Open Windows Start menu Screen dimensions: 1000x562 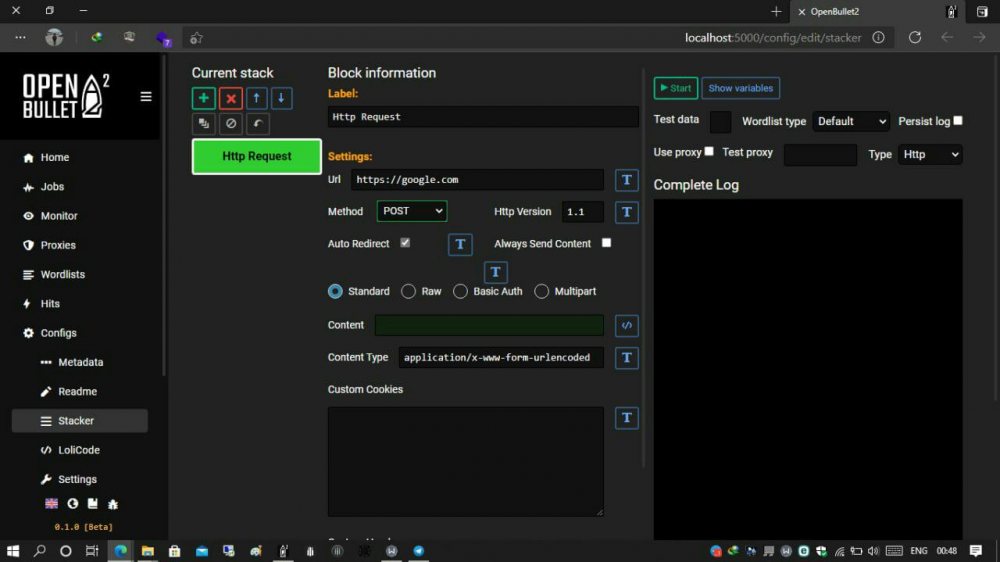[x=13, y=551]
